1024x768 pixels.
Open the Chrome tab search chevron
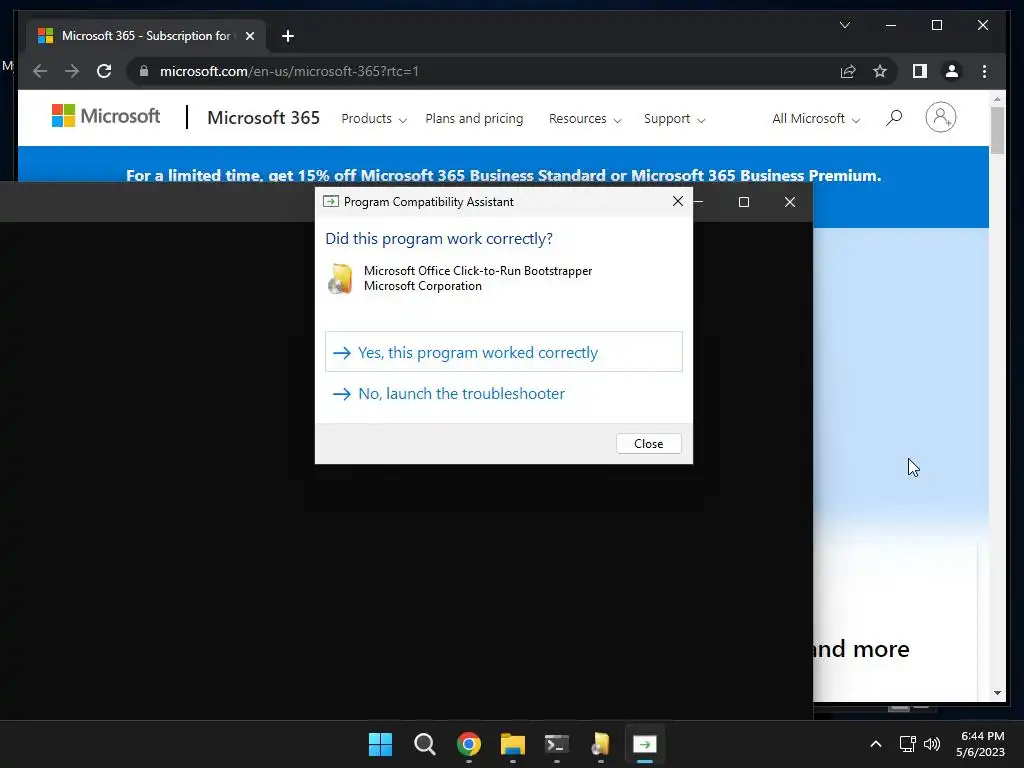coord(845,25)
